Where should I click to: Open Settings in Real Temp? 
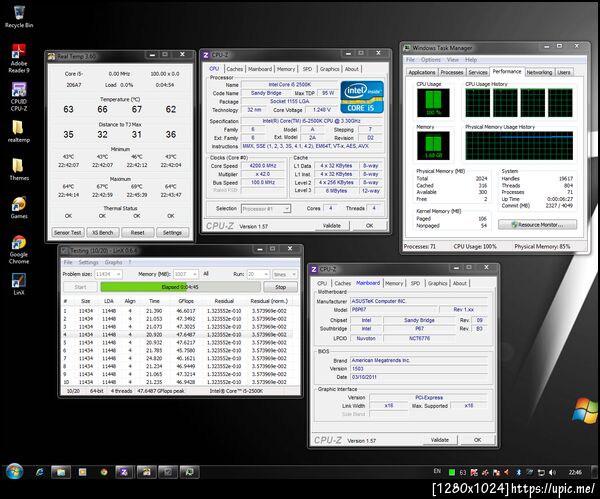pos(172,233)
